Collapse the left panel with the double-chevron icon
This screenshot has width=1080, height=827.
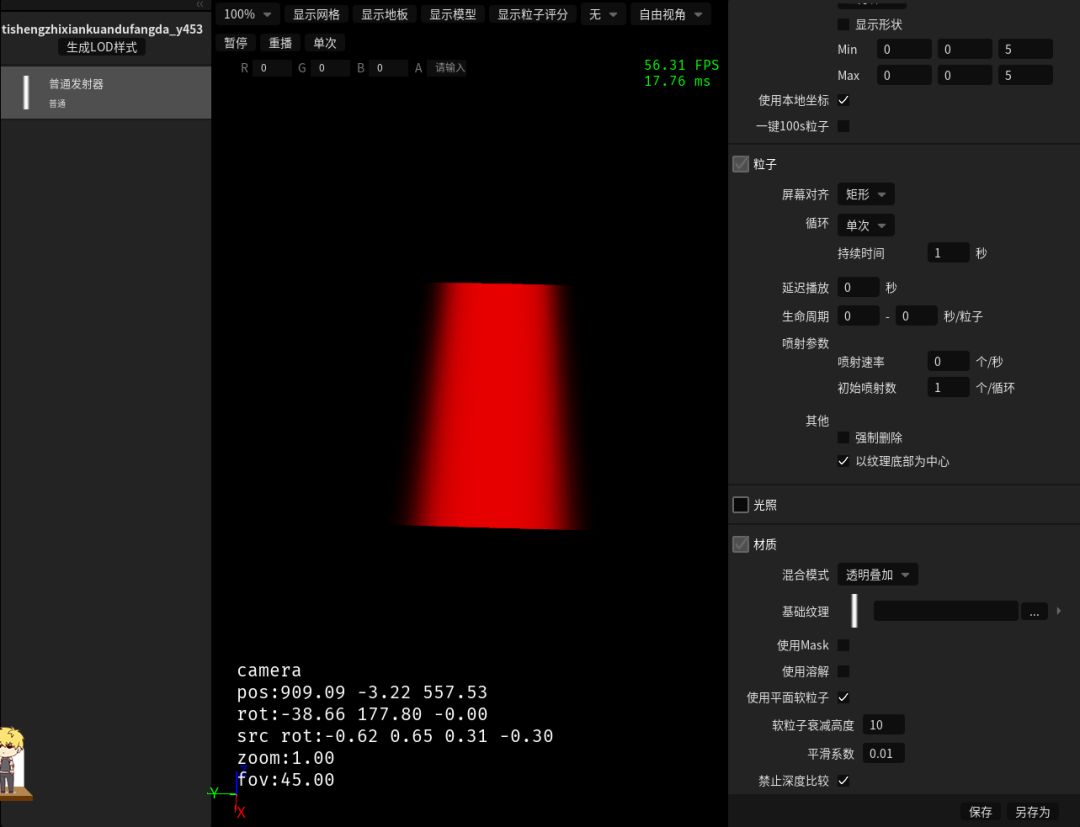[200, 5]
